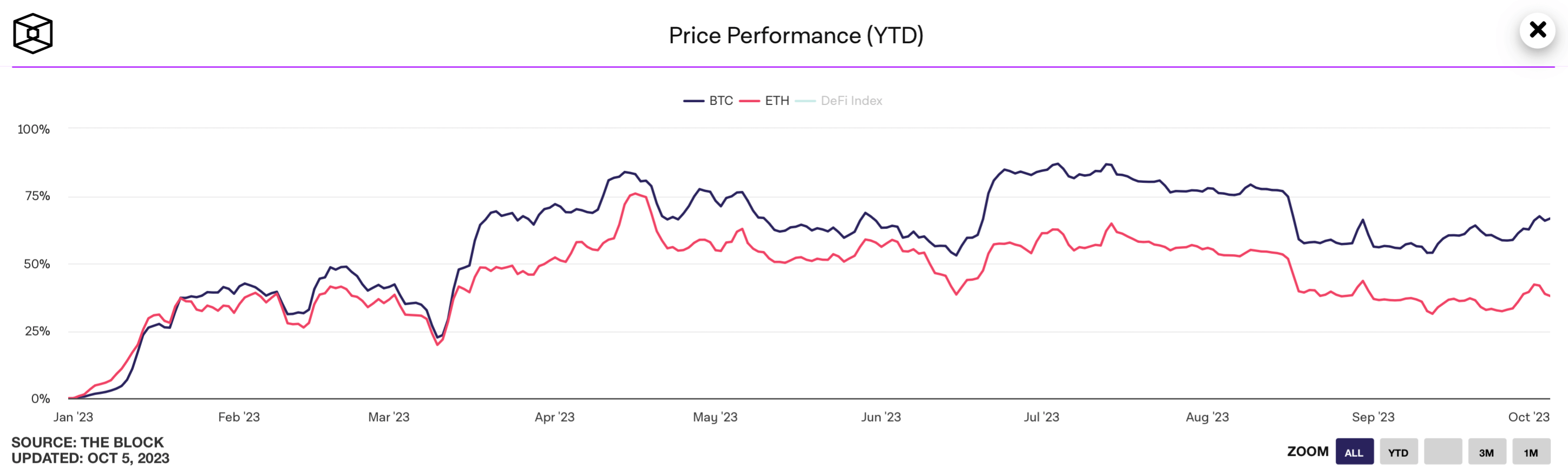Click the 50% y-axis label
1568x473 pixels.
pos(36,264)
